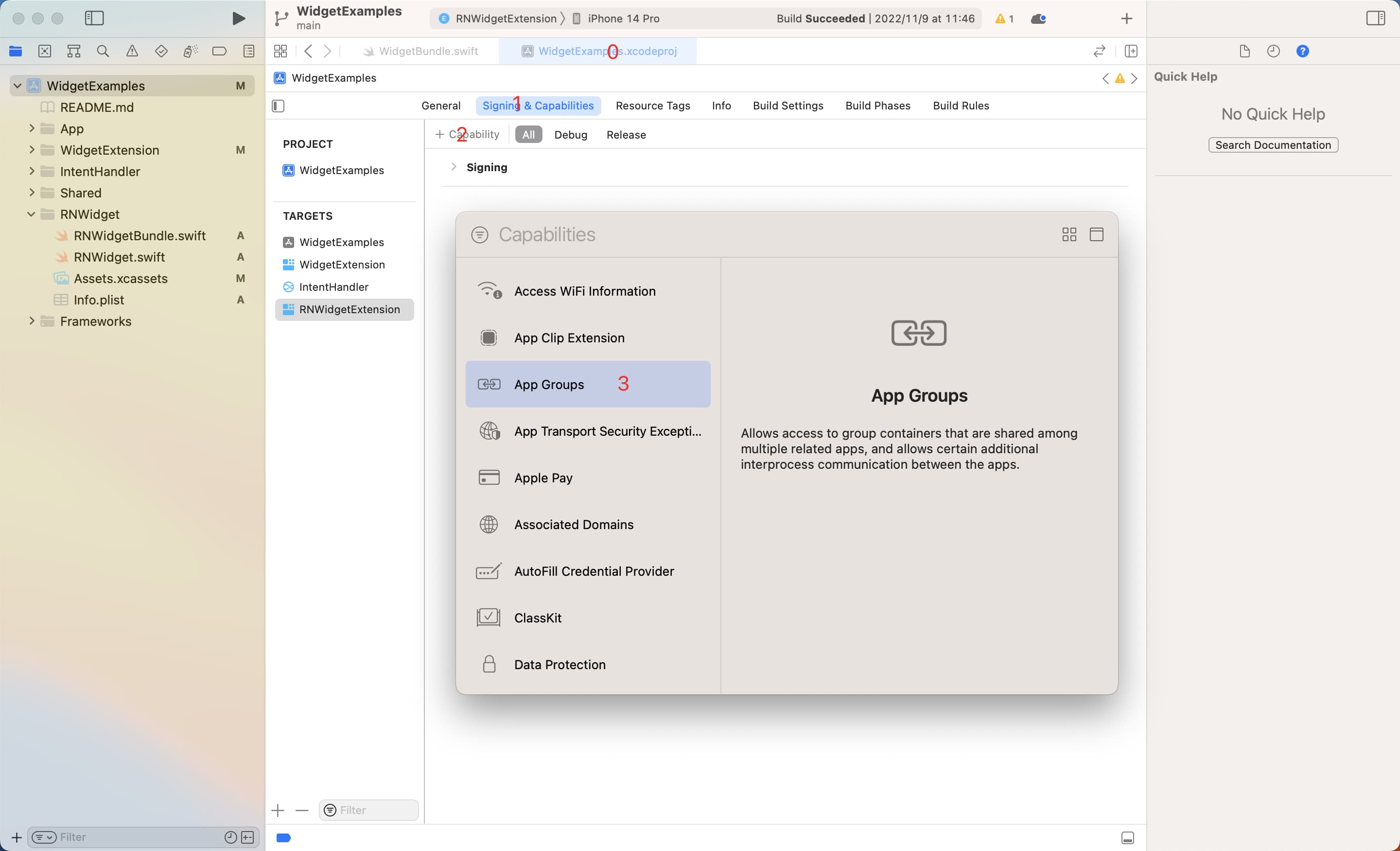Open the Symbol navigator icon
Viewport: 1400px width, 851px height.
[x=73, y=51]
